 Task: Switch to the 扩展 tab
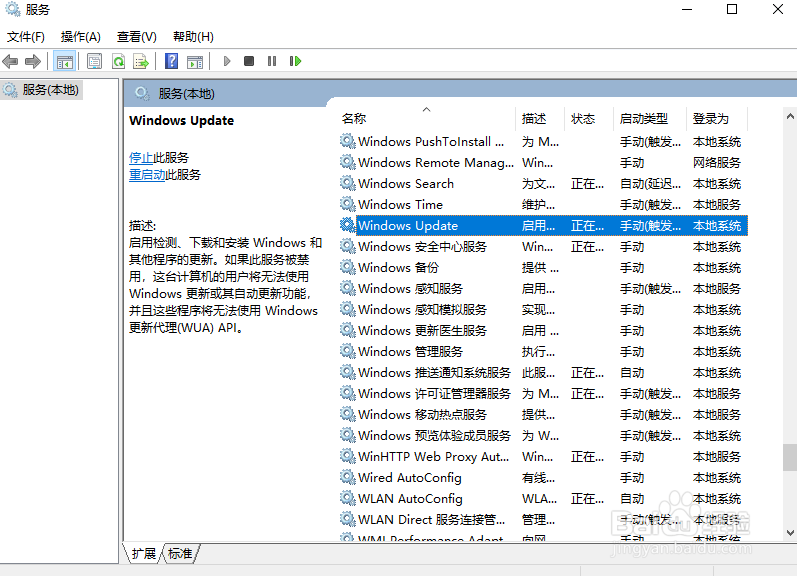point(143,553)
